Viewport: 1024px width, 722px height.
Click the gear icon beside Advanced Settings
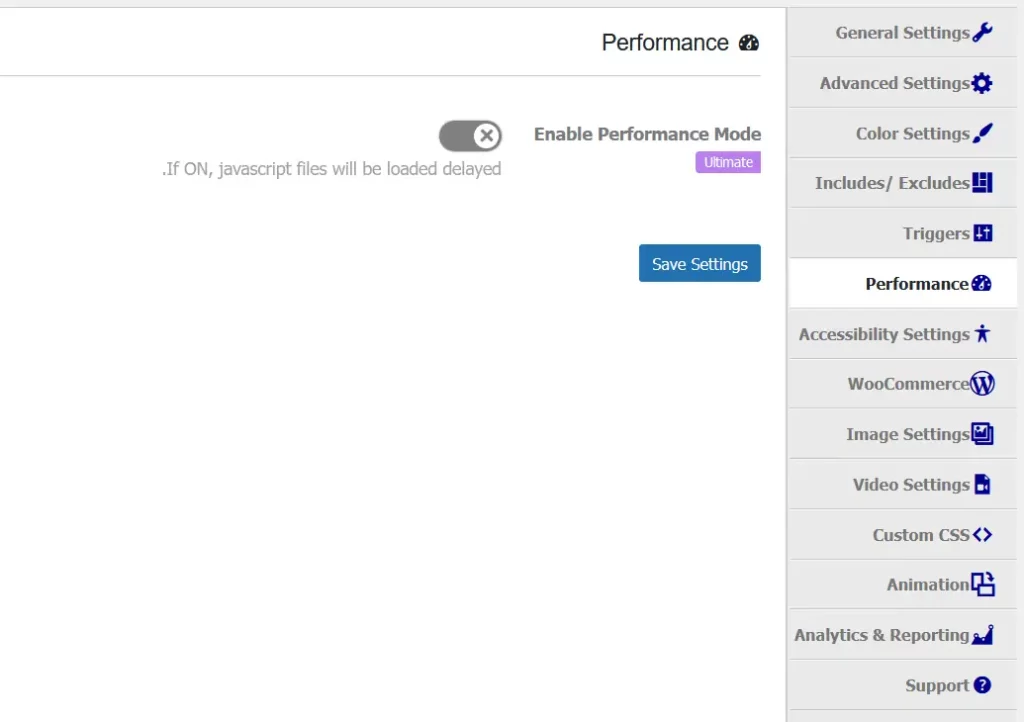tap(982, 83)
